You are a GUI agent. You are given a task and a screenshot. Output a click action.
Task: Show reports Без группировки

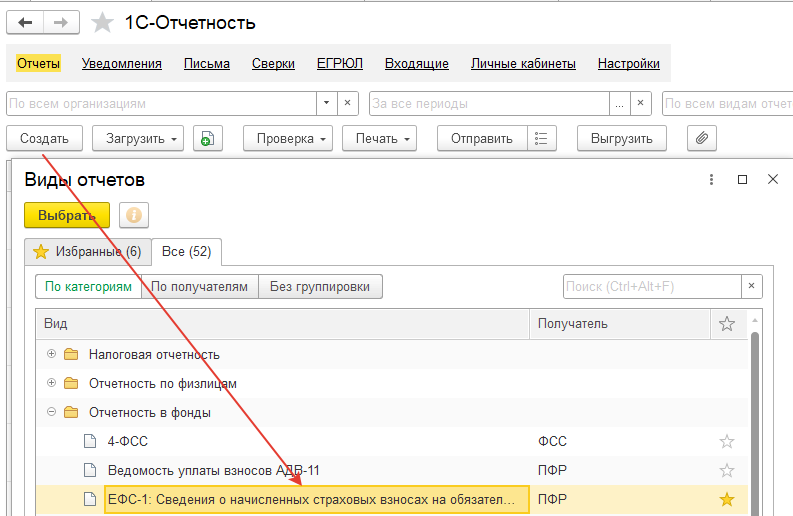click(320, 286)
